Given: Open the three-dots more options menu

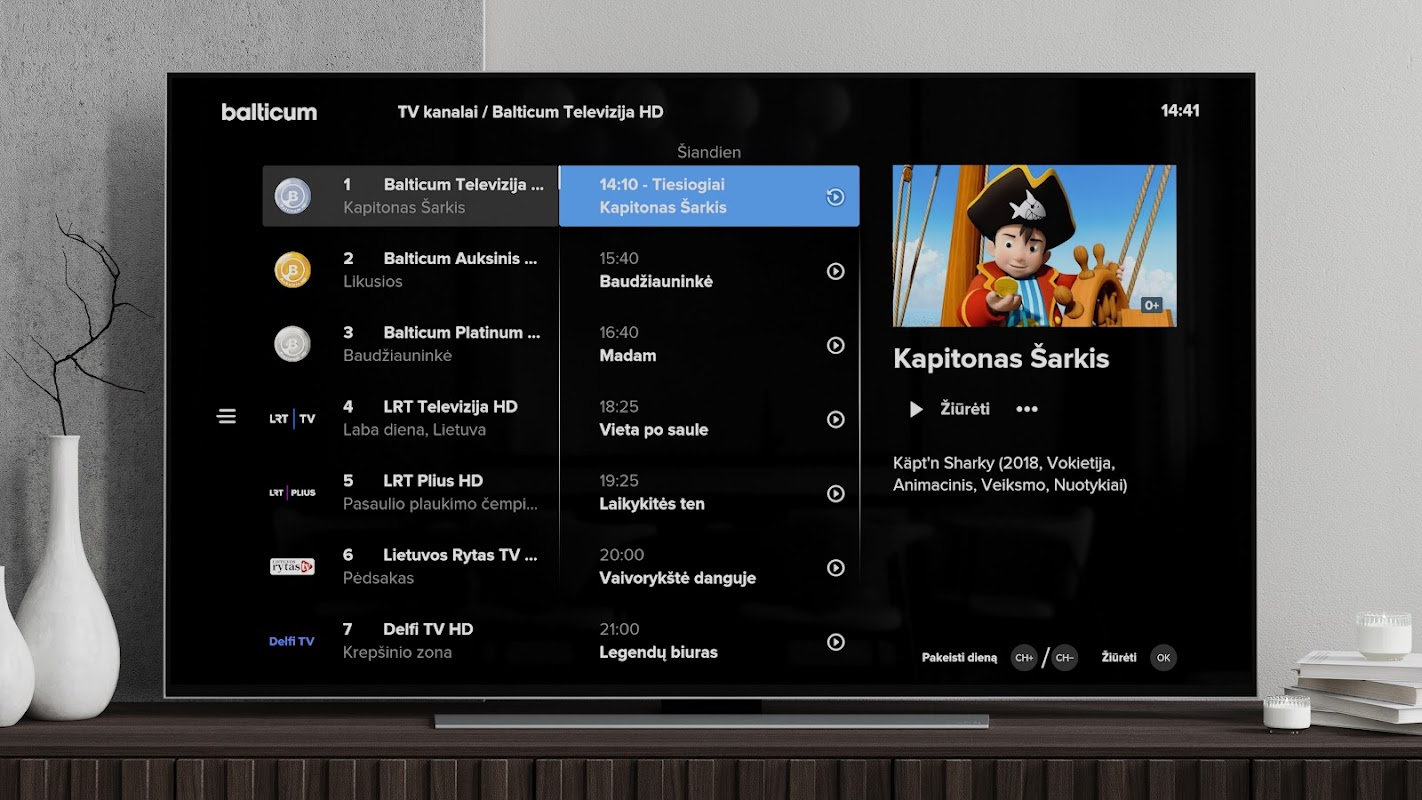Looking at the screenshot, I should pos(1027,409).
